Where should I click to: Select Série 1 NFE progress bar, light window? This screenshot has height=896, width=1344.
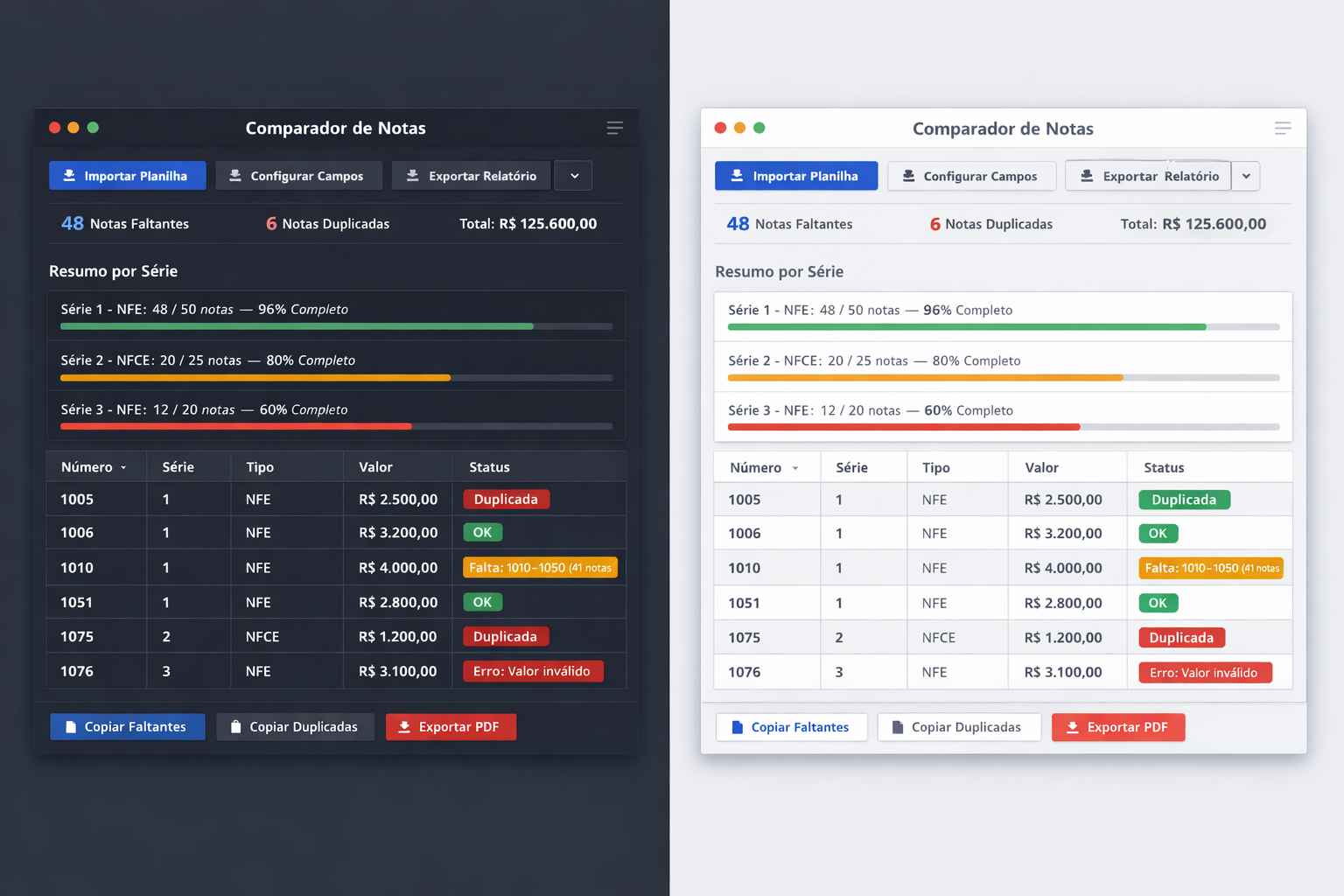coord(1004,327)
